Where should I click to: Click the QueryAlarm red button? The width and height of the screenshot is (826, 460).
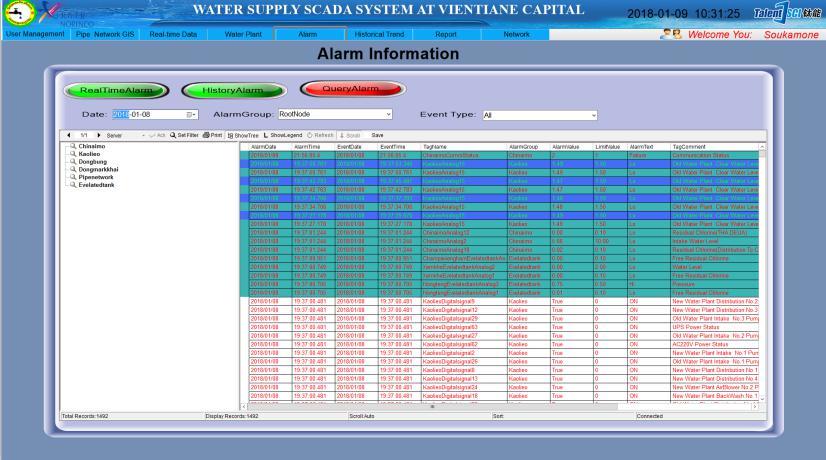(x=352, y=89)
